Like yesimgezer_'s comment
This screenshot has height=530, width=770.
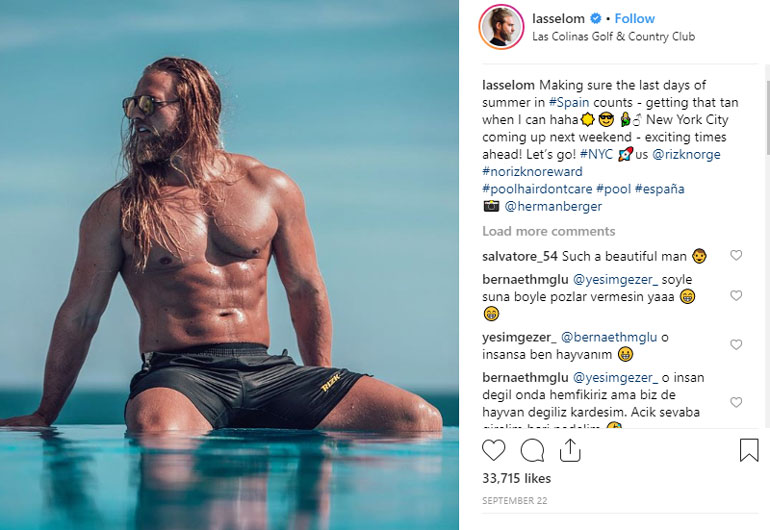(x=736, y=345)
